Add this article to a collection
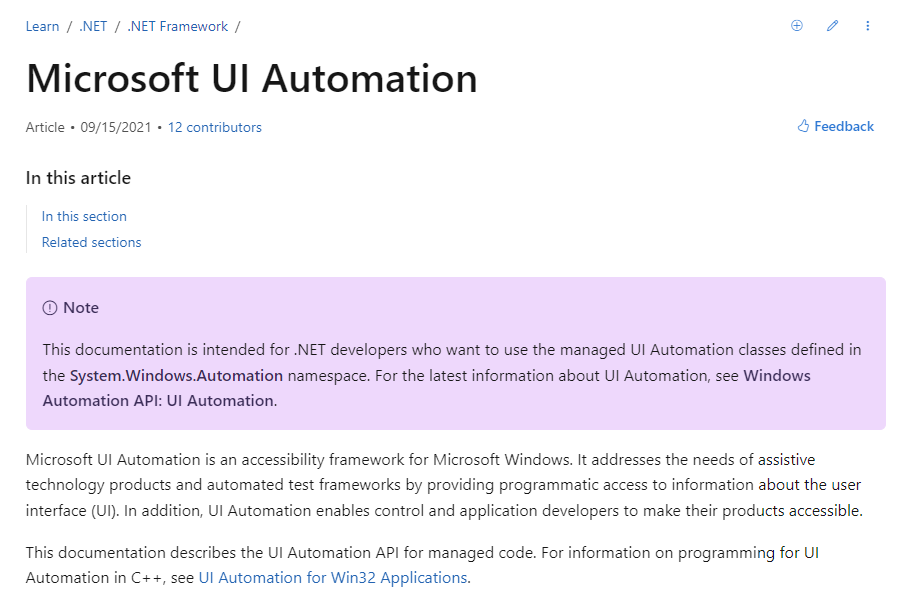Image resolution: width=924 pixels, height=615 pixels. pos(796,25)
